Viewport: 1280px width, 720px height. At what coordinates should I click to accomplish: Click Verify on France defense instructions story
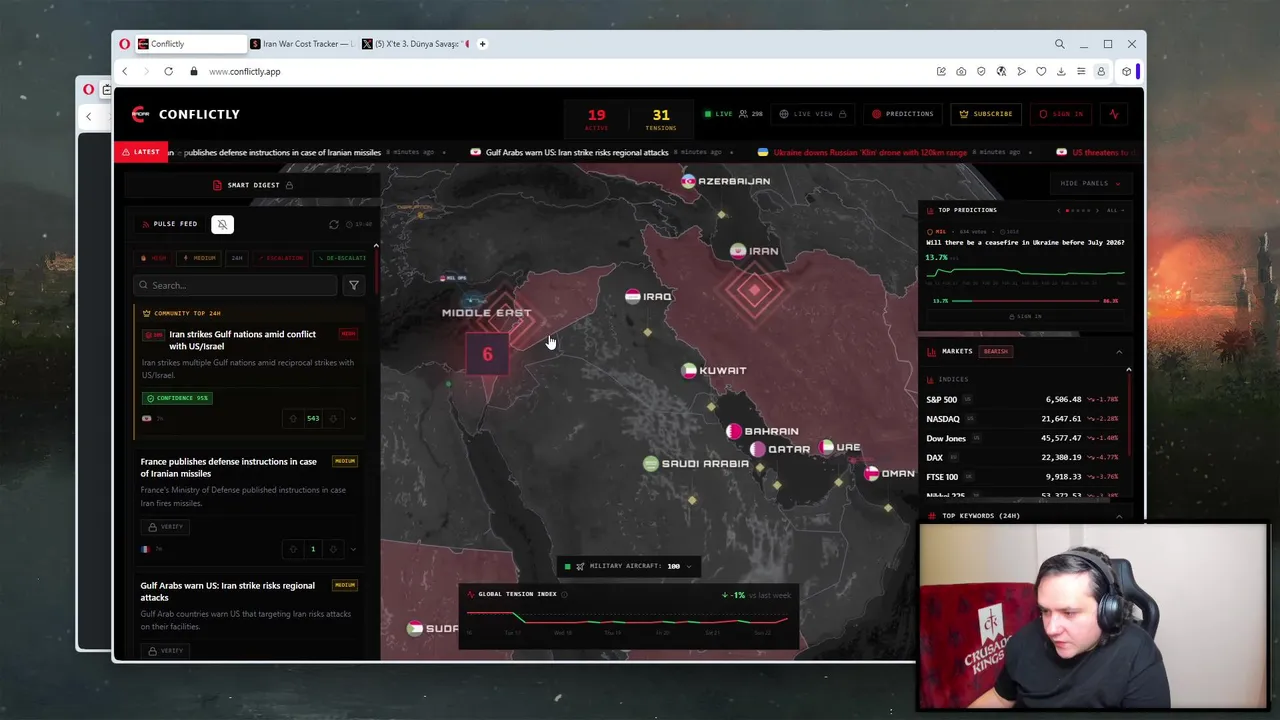click(165, 527)
